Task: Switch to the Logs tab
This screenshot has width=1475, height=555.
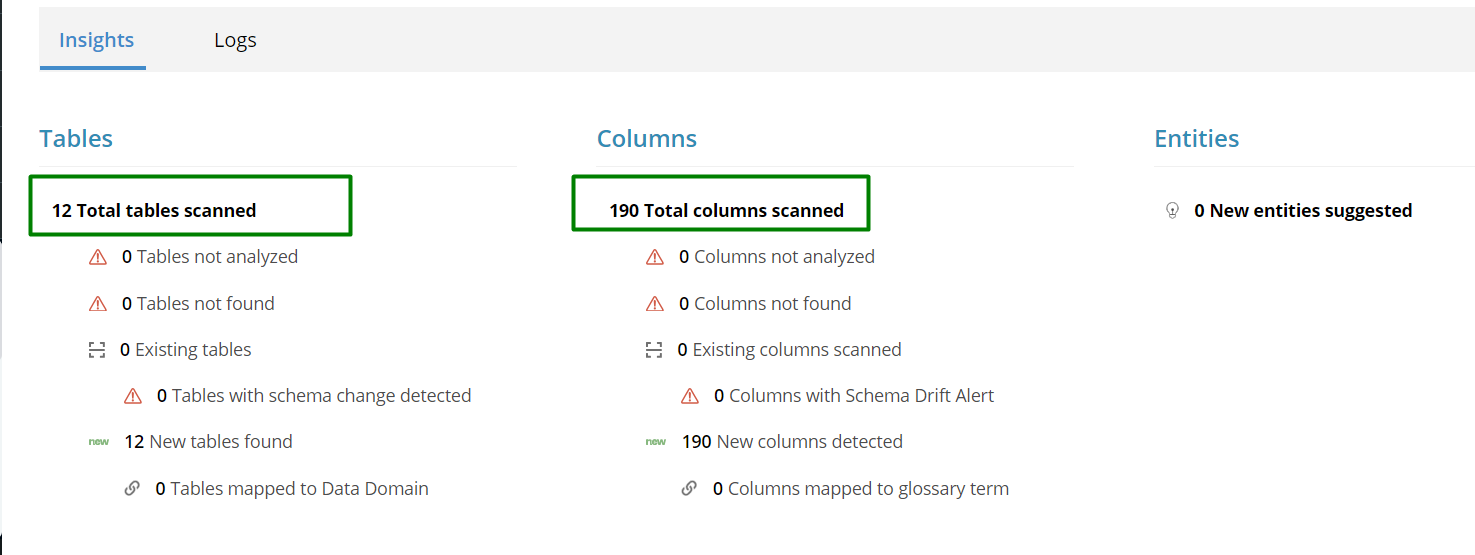Action: pyautogui.click(x=235, y=40)
